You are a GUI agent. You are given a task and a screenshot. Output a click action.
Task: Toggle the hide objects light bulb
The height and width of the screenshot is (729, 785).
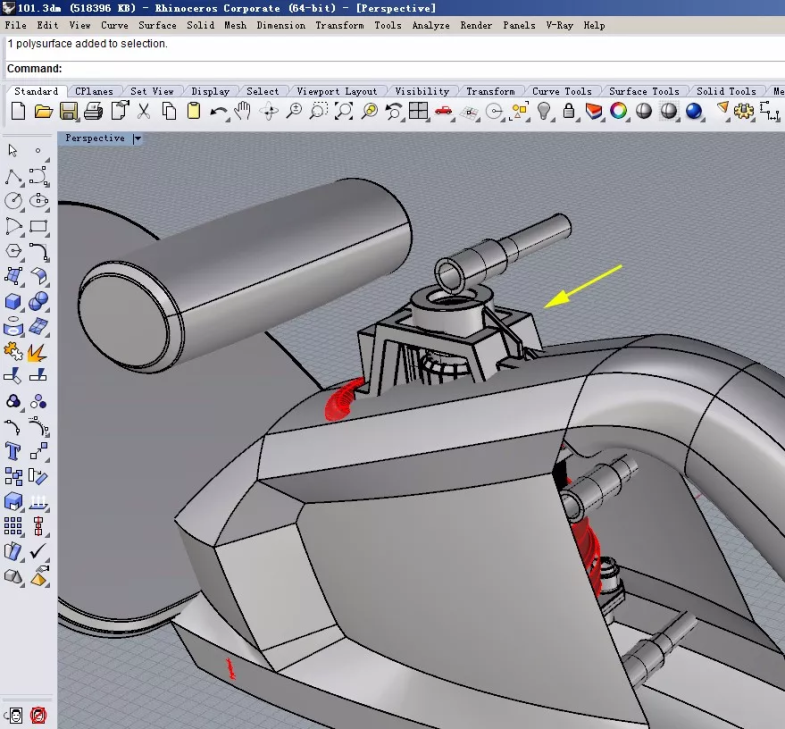tap(544, 111)
